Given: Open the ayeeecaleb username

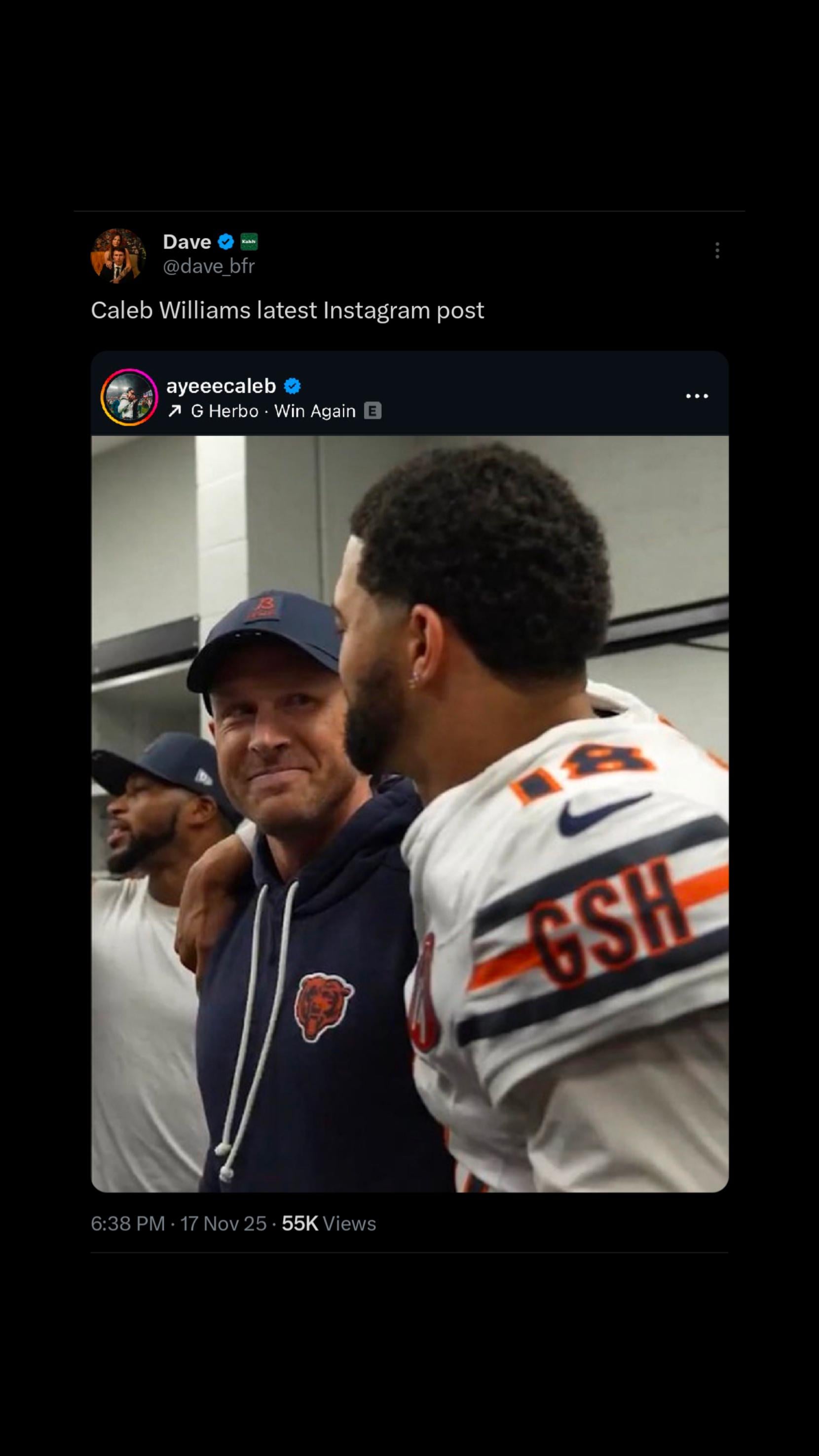Looking at the screenshot, I should pos(221,386).
